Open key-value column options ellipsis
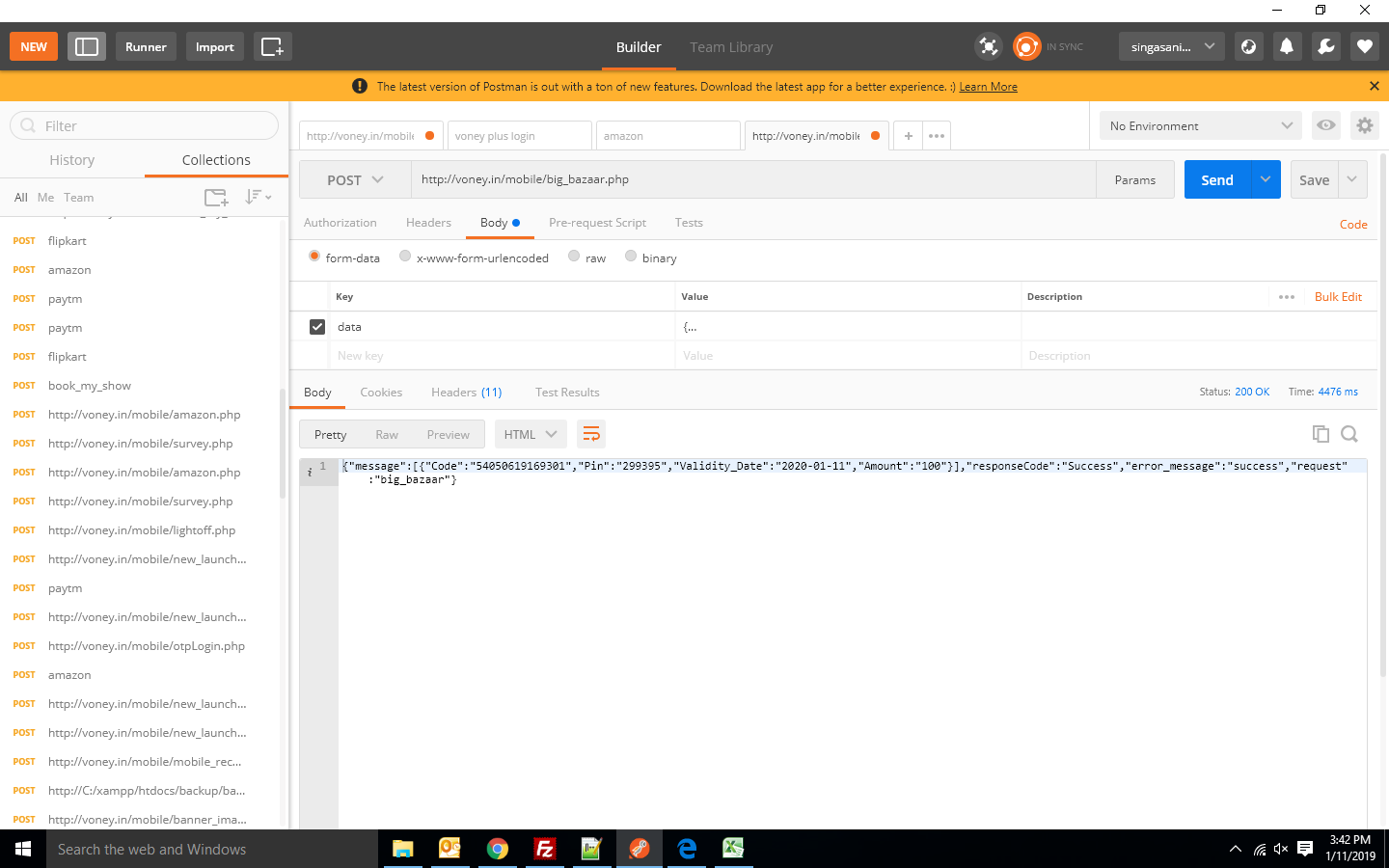Screen dimensions: 1389x868 [x=1287, y=297]
